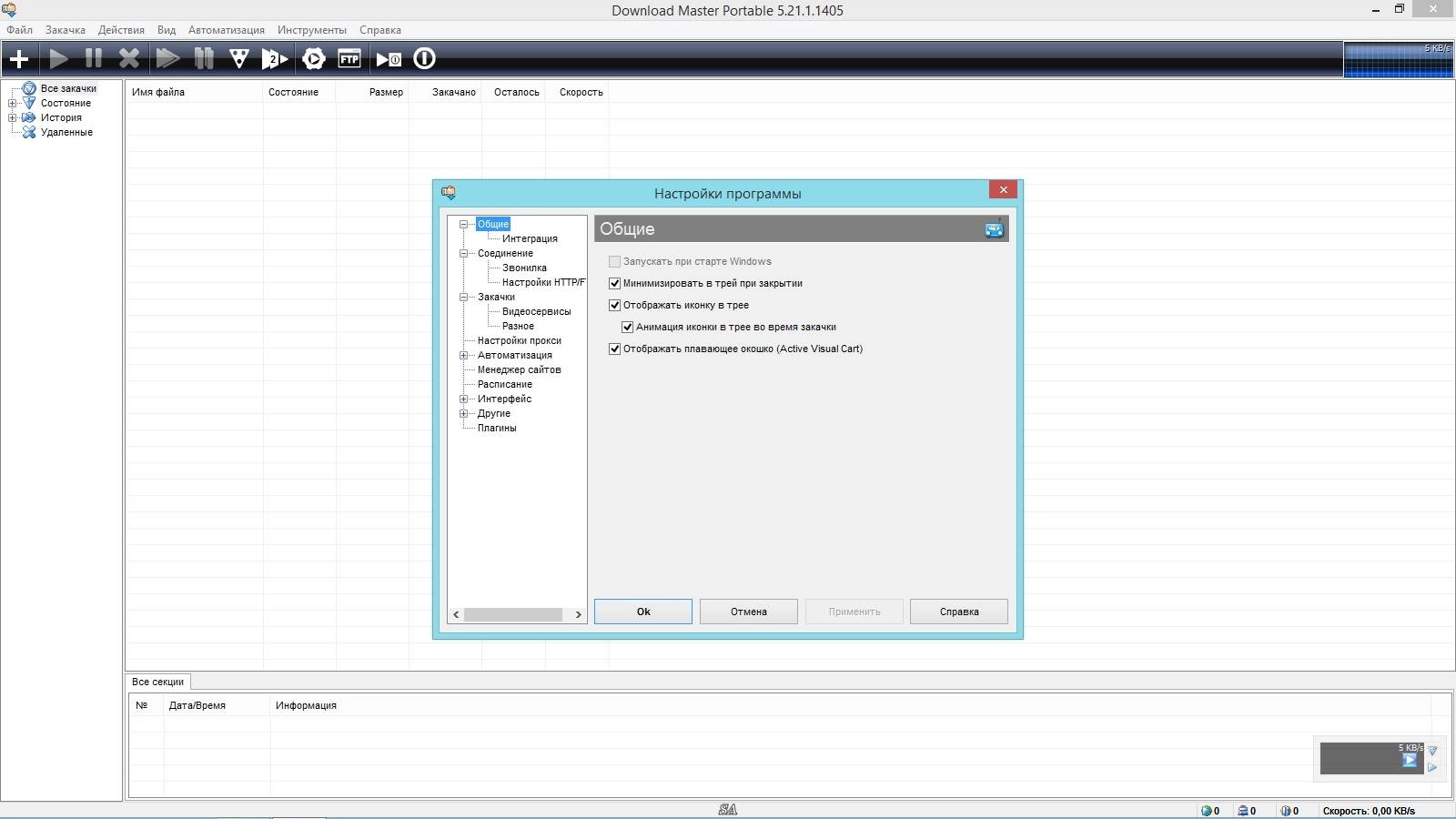
Task: Toggle 'Отображать плавающее окошко' checkbox
Action: pos(614,349)
